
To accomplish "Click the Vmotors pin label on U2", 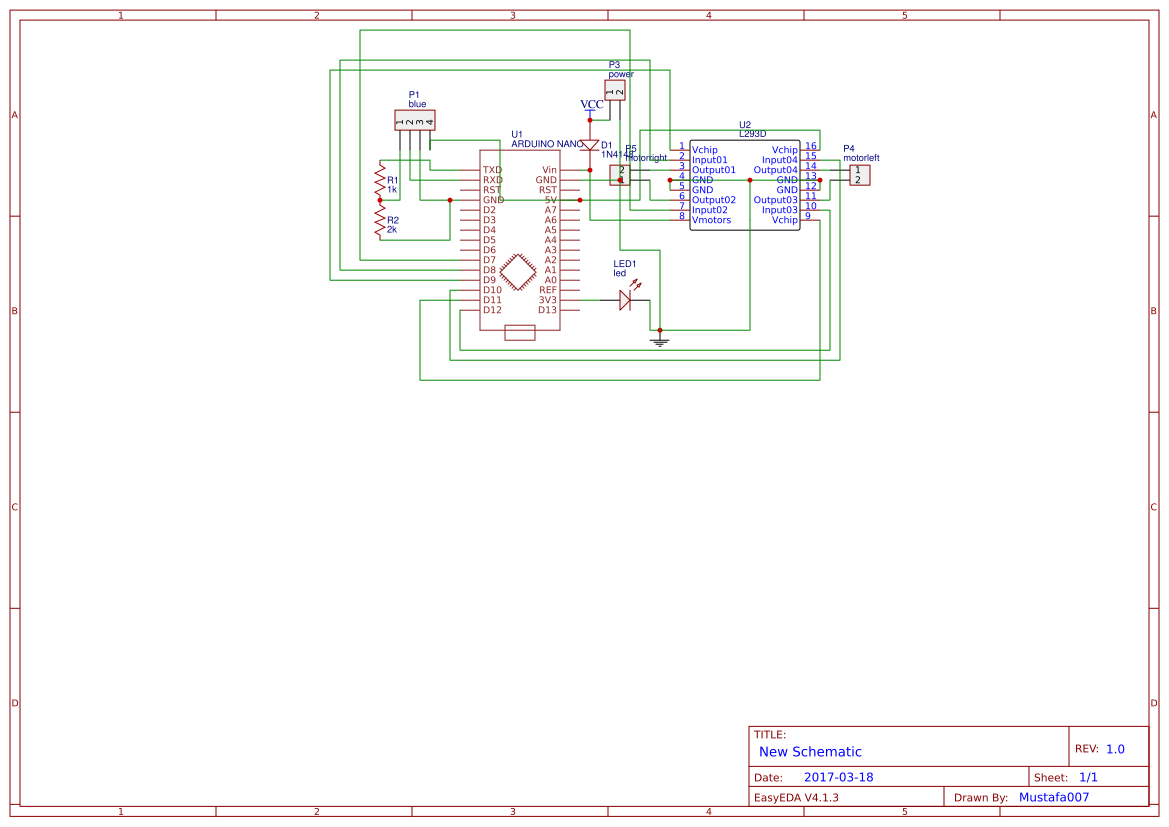I will (711, 219).
